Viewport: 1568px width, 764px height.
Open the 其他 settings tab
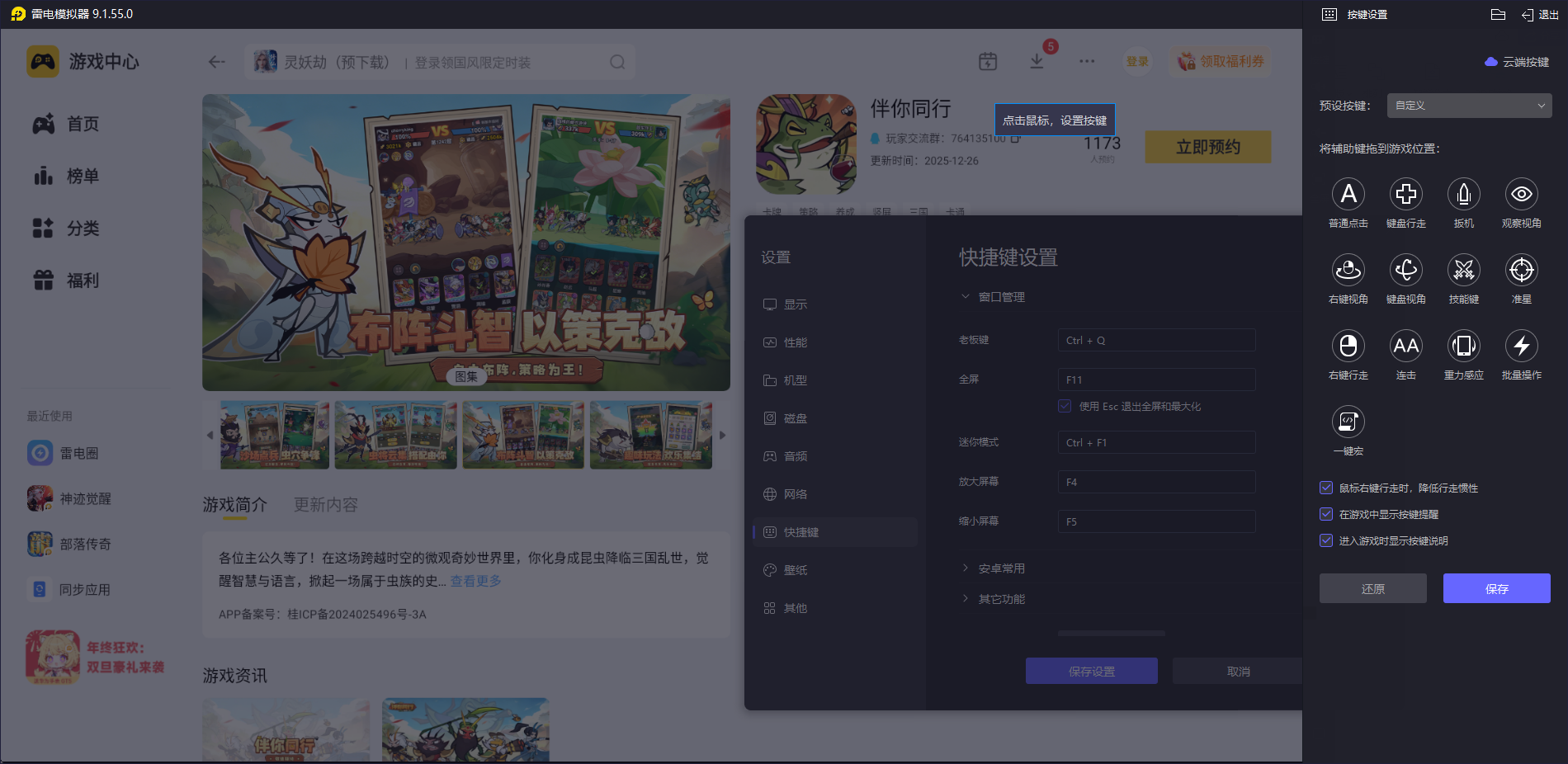835,608
